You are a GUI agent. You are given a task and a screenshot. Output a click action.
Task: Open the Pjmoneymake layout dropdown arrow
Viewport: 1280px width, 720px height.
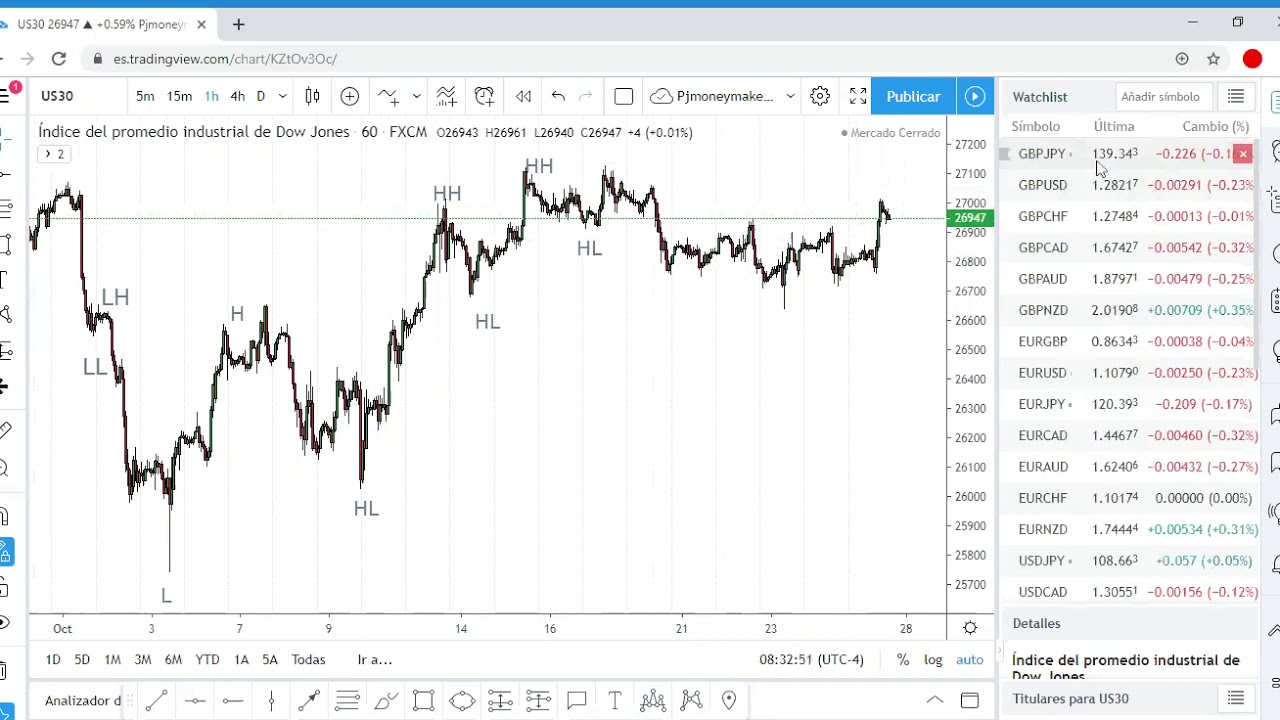tap(790, 96)
